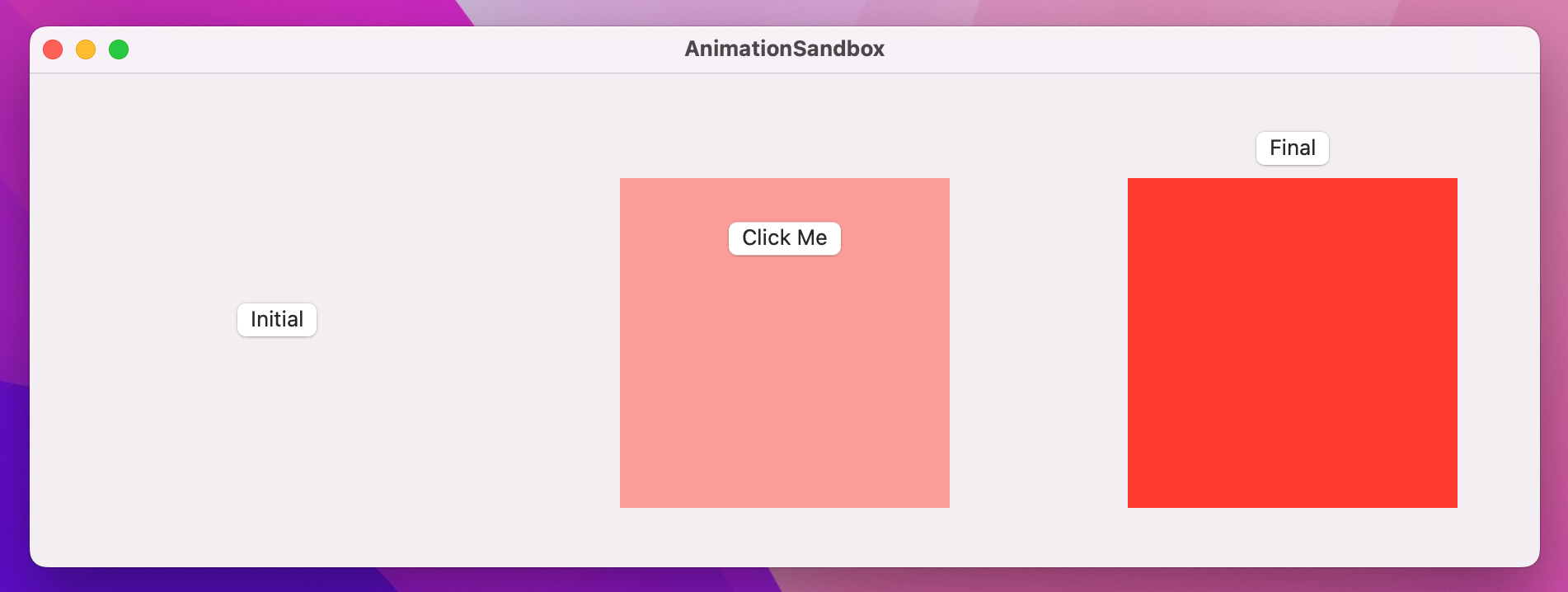Tap the center of the Click Me square
The image size is (1568, 592).
[784, 344]
